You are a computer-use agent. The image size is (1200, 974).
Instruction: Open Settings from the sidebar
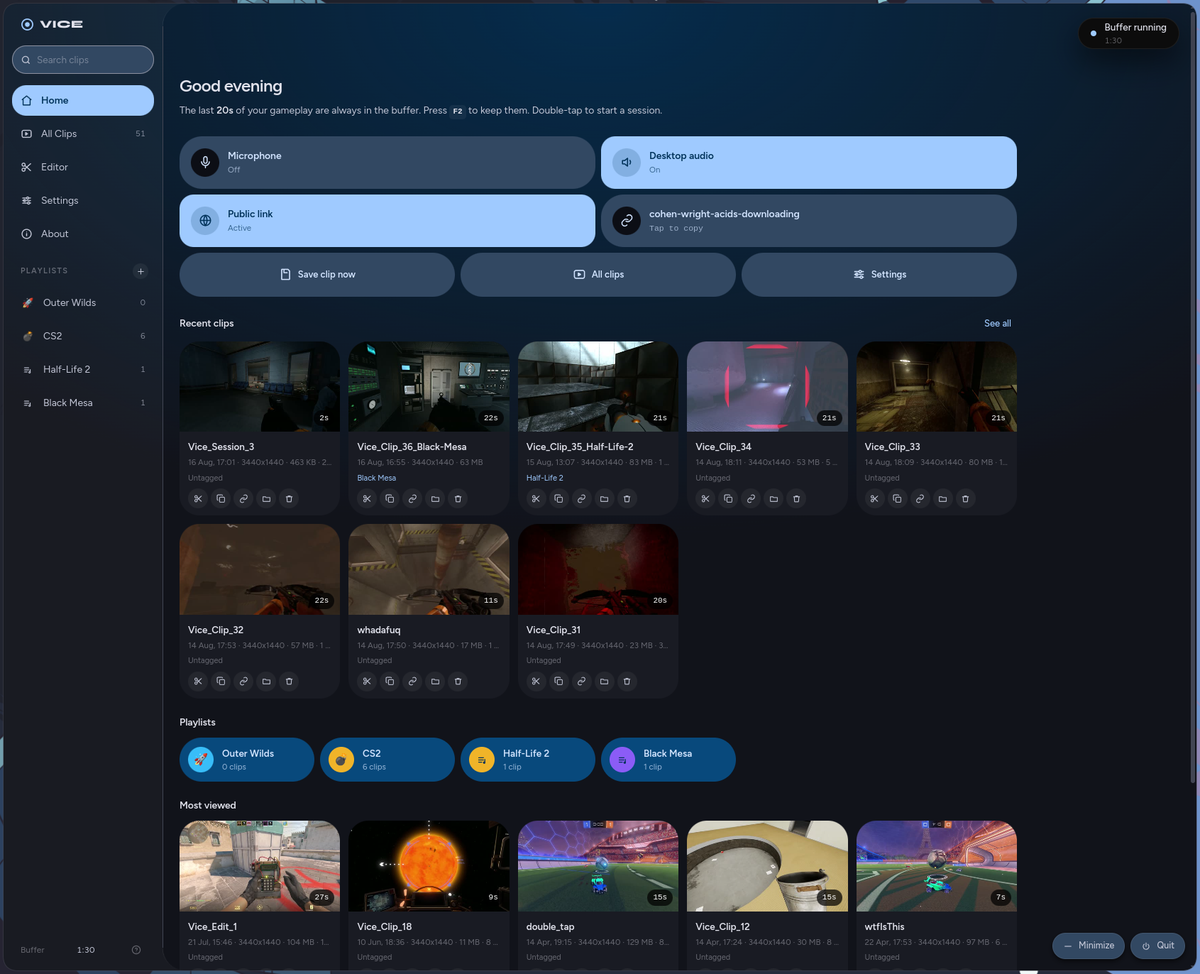coord(83,201)
